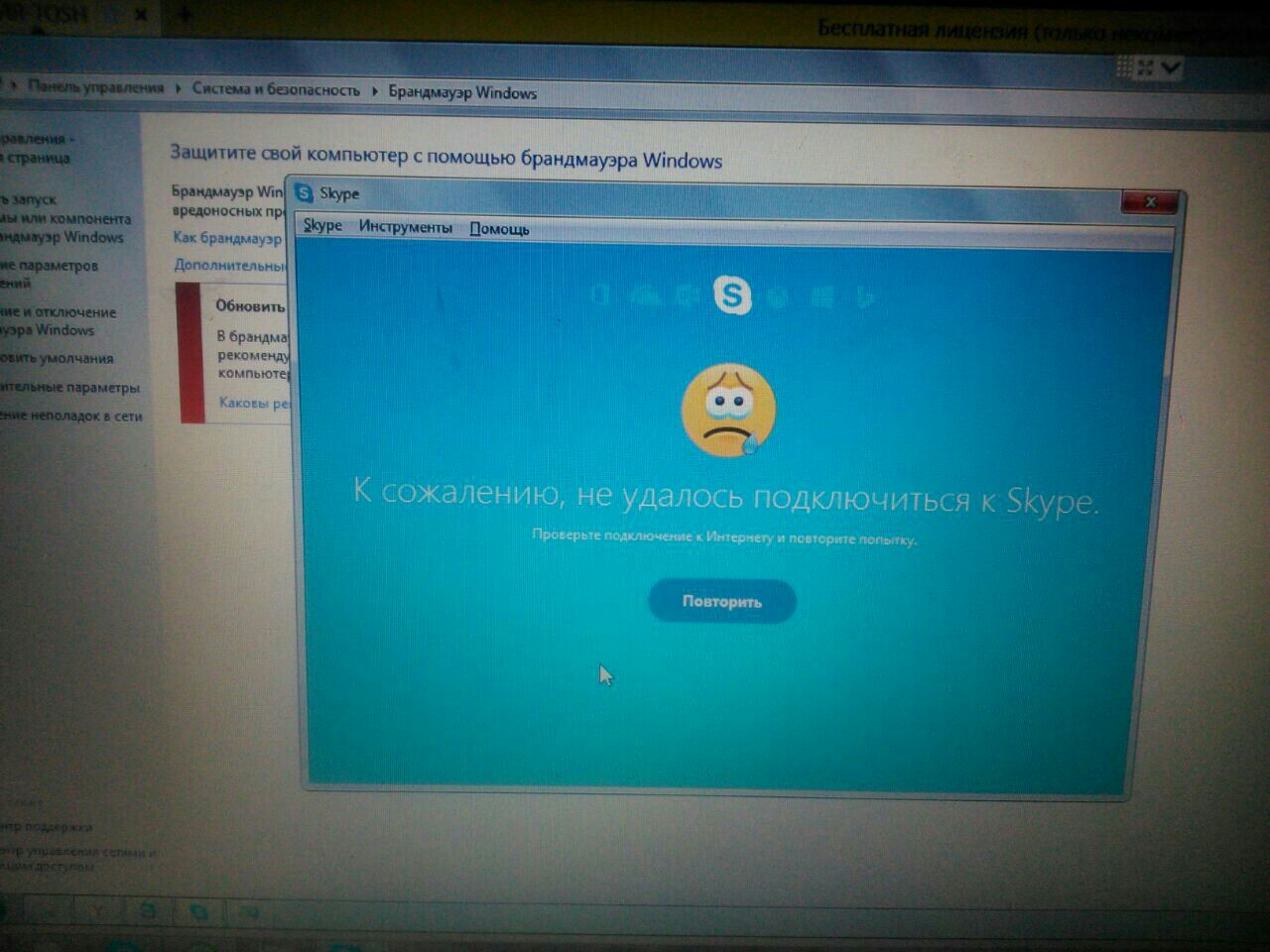1270x952 pixels.
Task: Open restore 'умолчания' defaults sidebar link
Action: 57,358
